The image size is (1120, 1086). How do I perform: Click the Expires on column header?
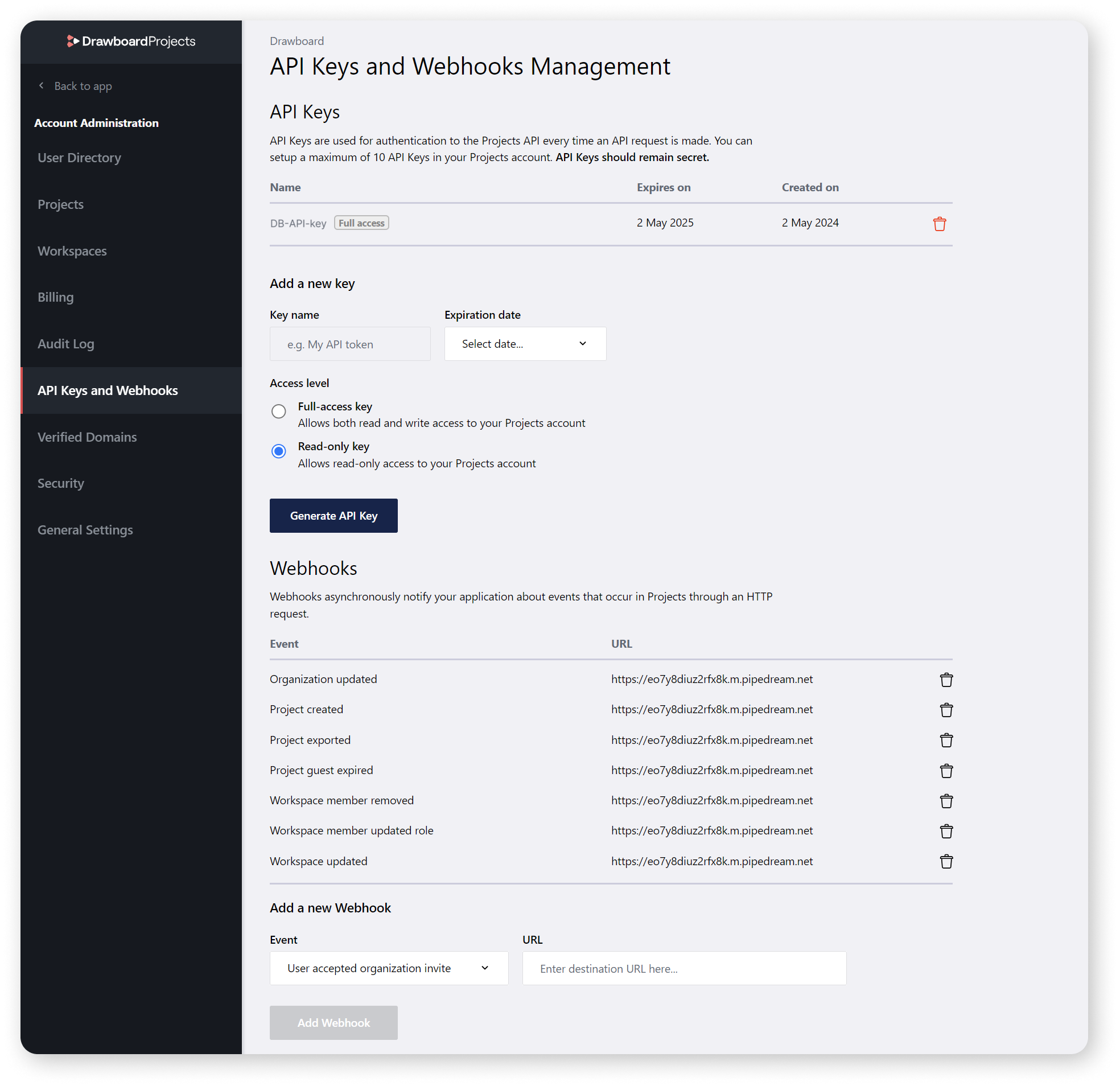tap(664, 187)
